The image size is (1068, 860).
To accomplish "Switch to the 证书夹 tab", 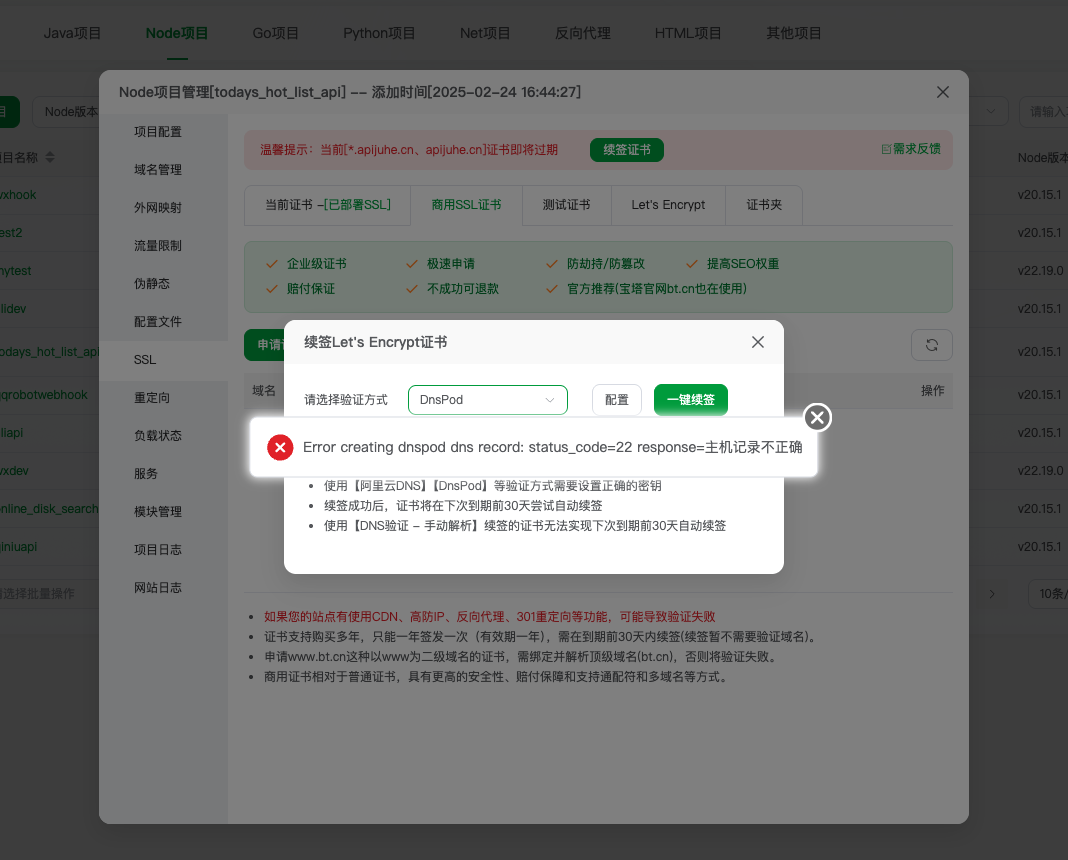I will pos(764,205).
